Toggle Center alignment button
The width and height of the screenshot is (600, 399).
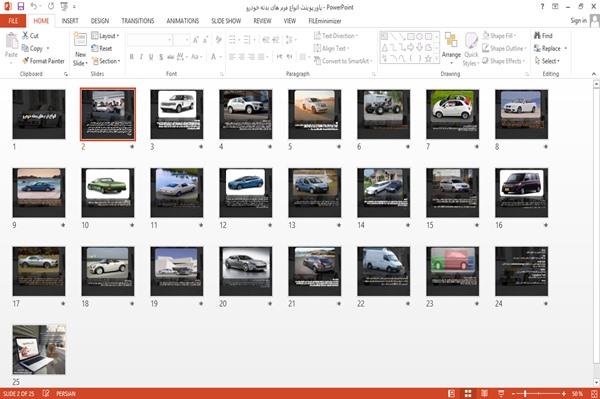[241, 57]
